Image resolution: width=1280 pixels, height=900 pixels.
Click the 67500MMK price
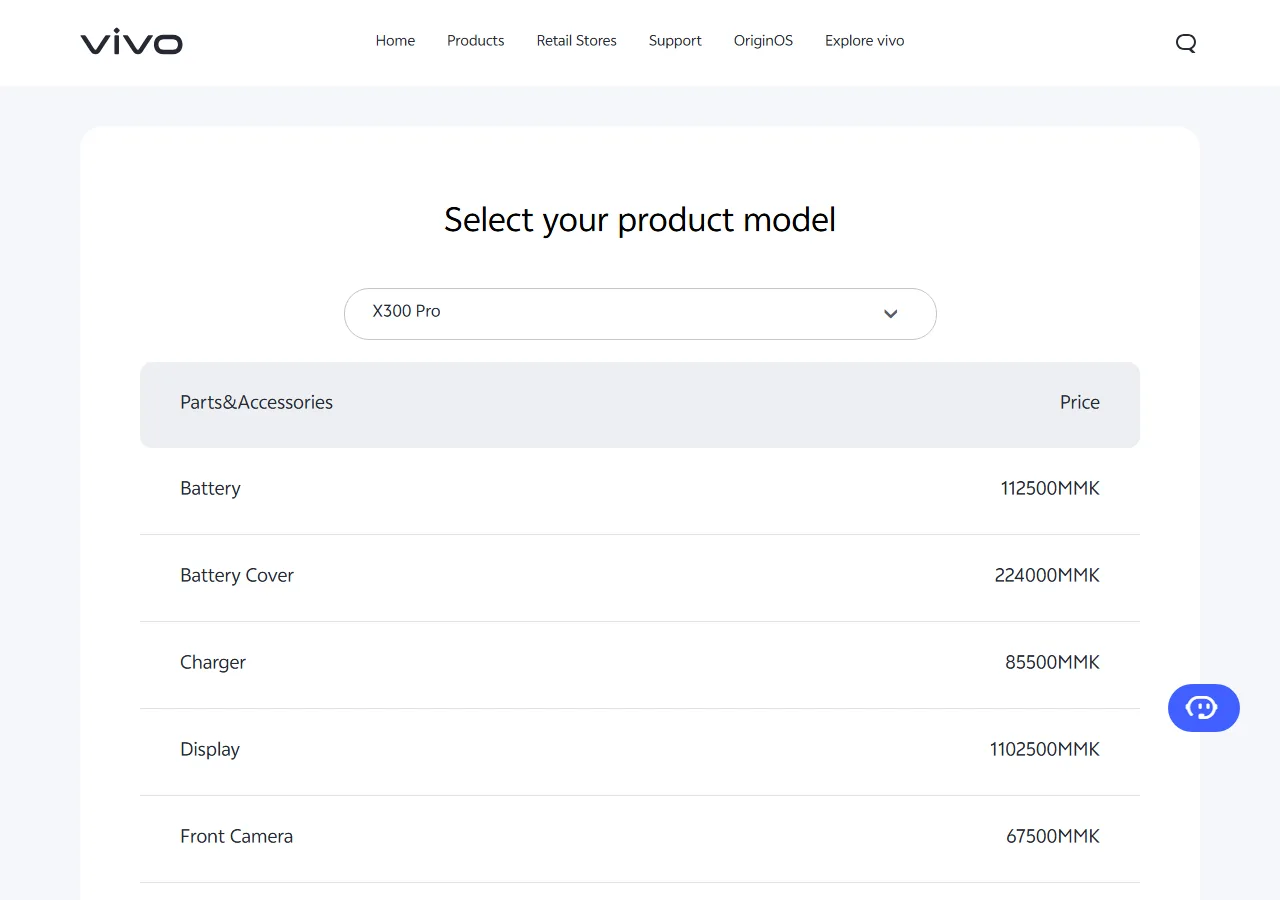1053,836
